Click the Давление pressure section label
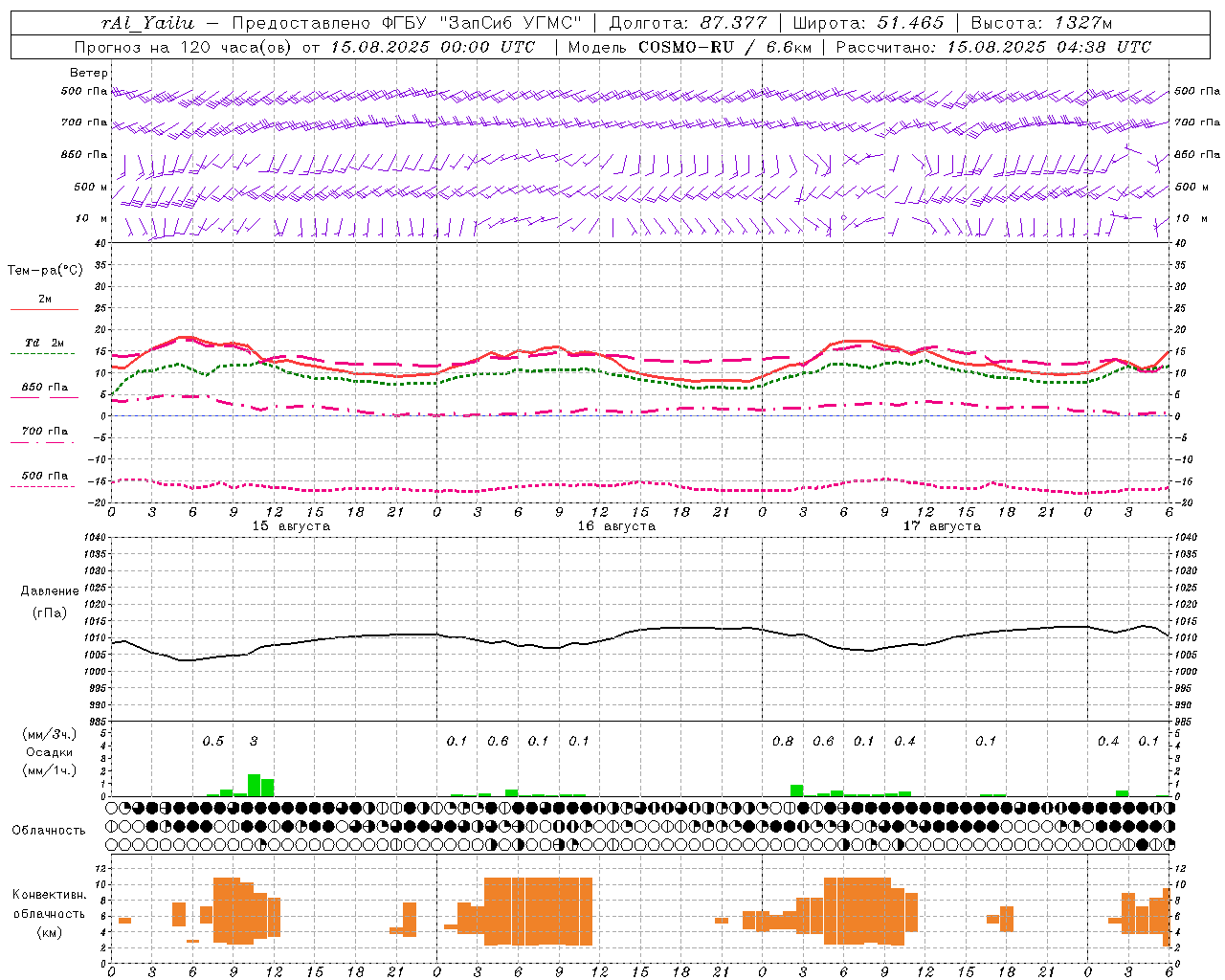The image size is (1225, 980). (50, 591)
